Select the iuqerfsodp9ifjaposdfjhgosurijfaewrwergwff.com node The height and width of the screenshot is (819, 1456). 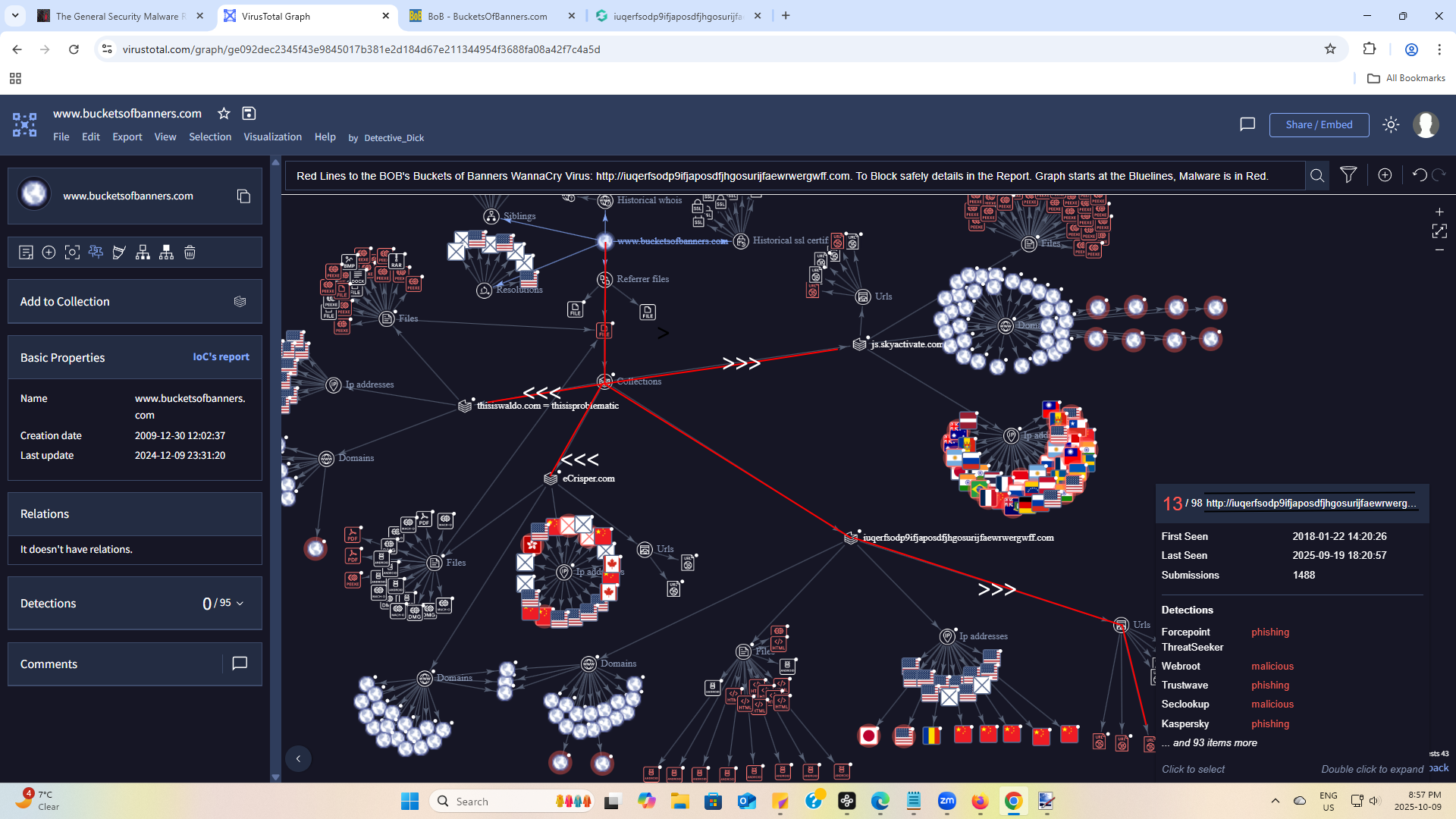(x=851, y=538)
